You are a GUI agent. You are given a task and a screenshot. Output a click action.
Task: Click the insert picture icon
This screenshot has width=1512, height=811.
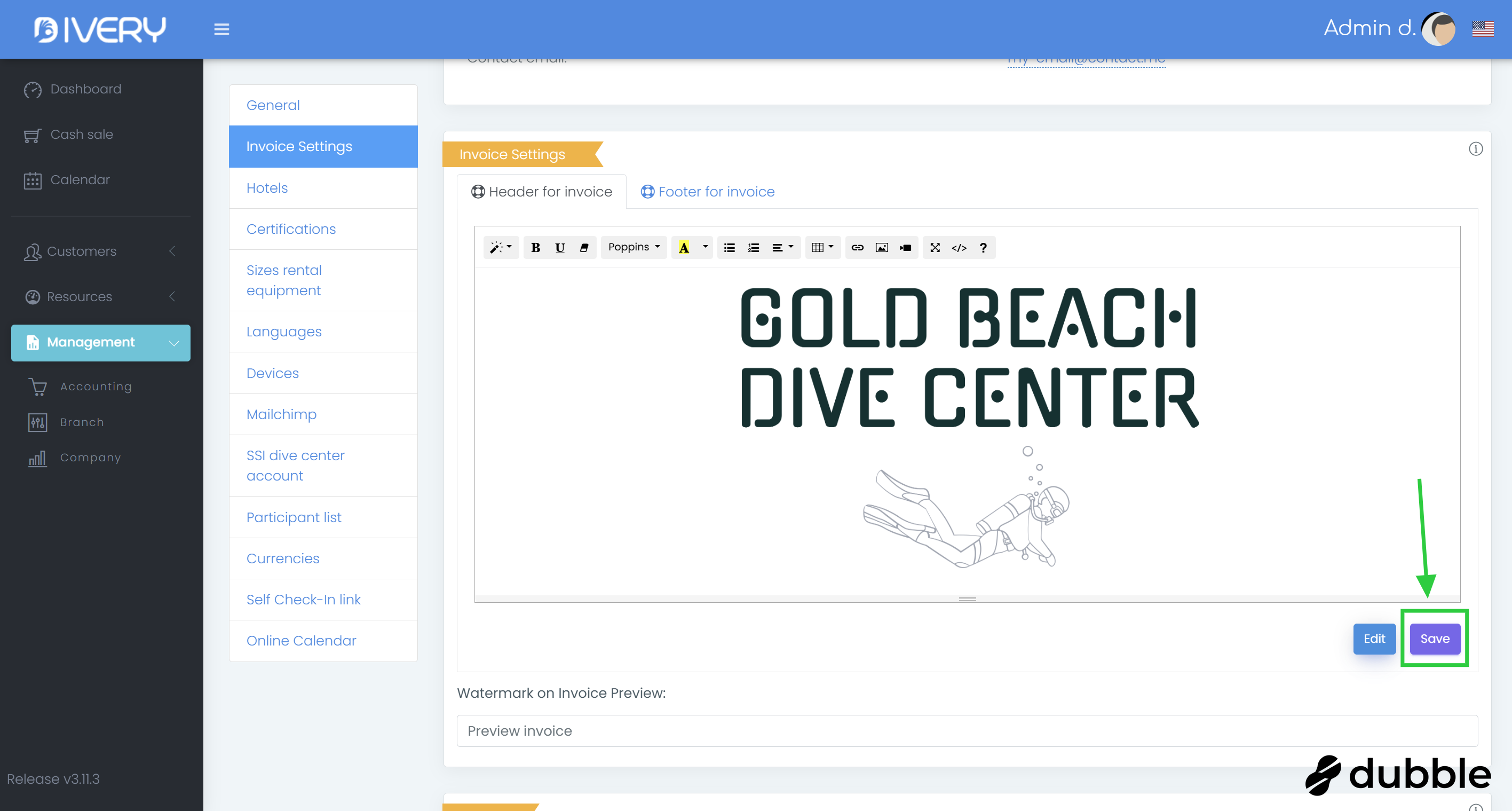point(881,247)
